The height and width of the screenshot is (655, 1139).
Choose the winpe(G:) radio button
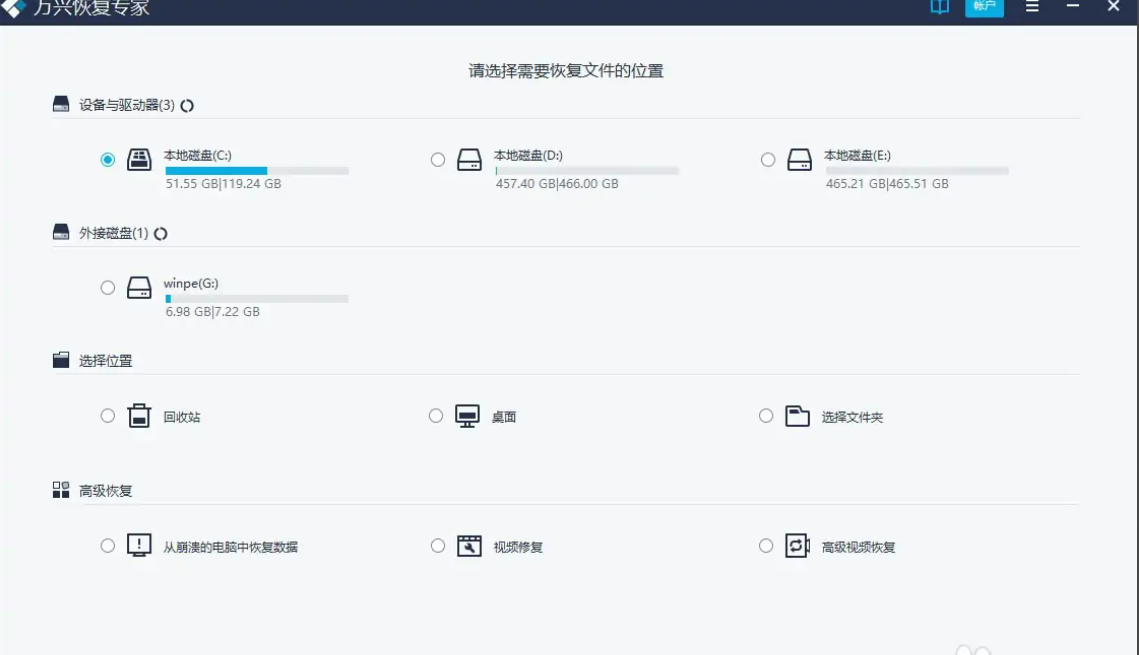click(x=108, y=288)
